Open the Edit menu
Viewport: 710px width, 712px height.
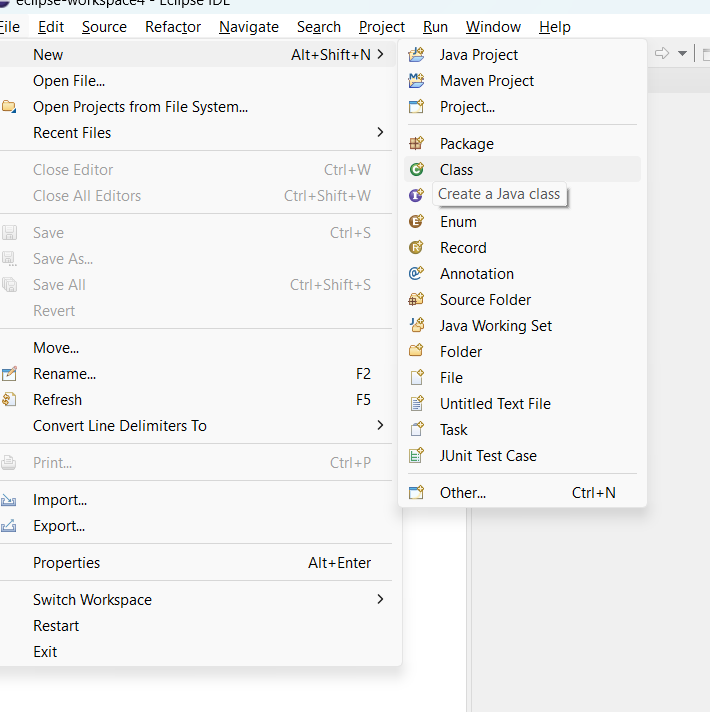(51, 27)
